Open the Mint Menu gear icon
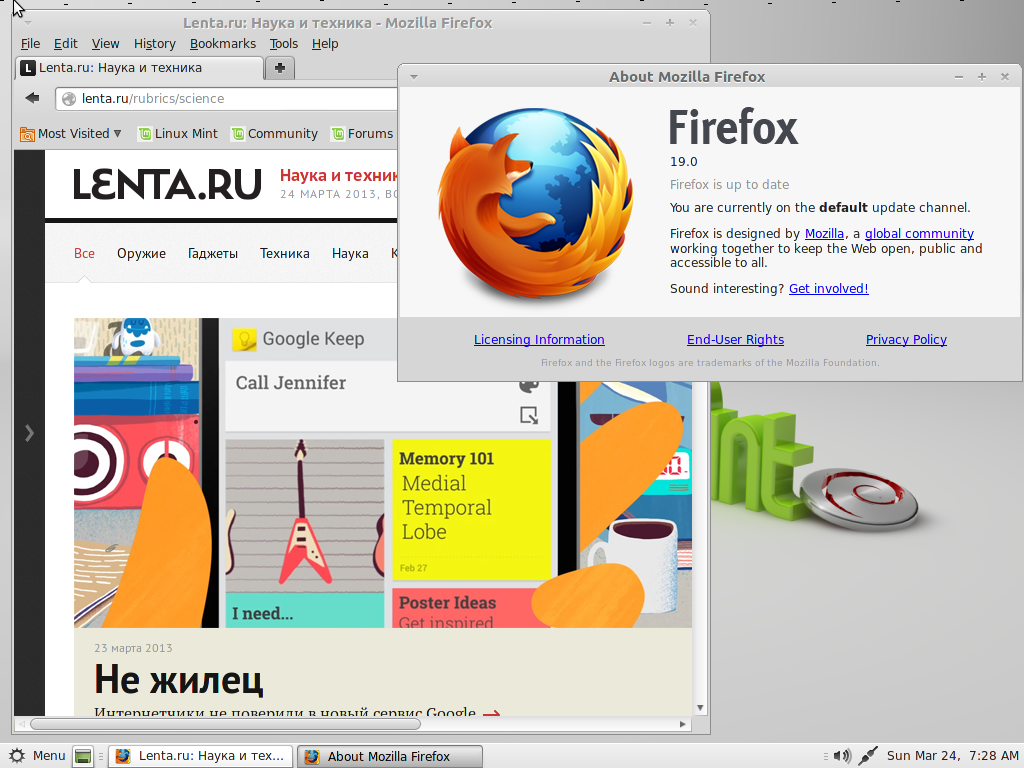This screenshot has height=768, width=1024. (x=17, y=756)
